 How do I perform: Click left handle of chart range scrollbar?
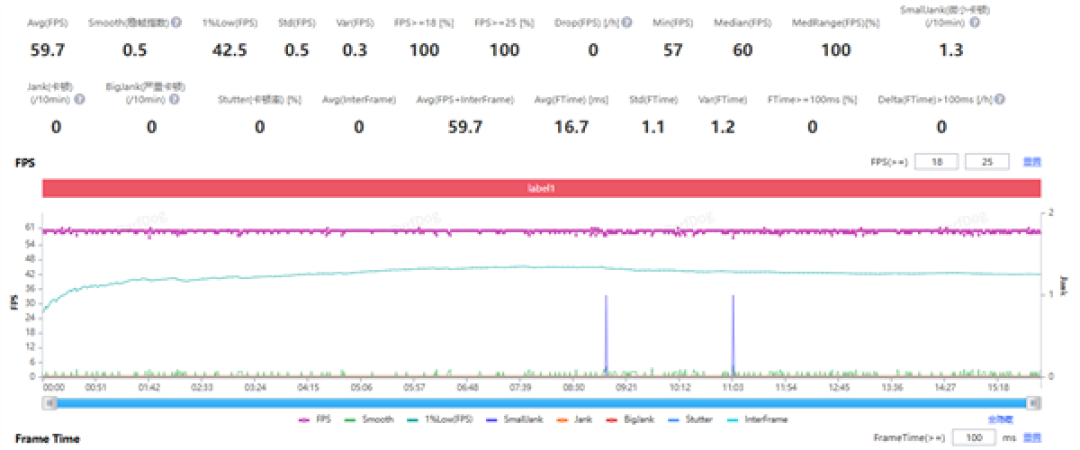[48, 403]
